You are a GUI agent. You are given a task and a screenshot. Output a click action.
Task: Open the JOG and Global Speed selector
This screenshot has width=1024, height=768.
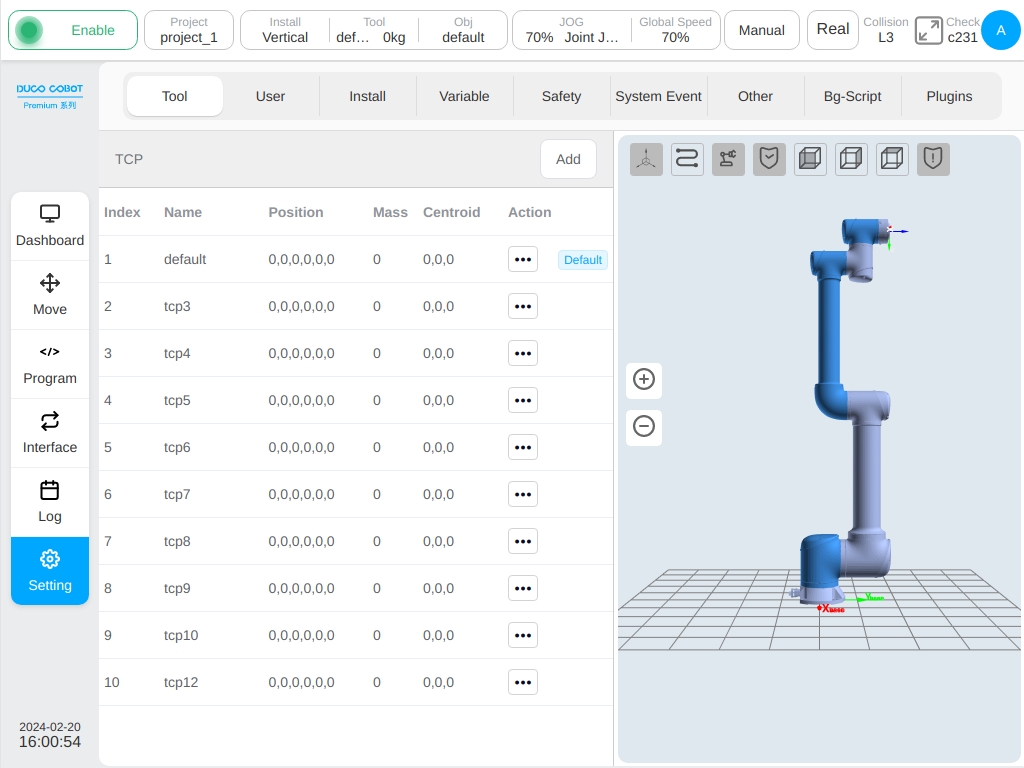pos(616,30)
